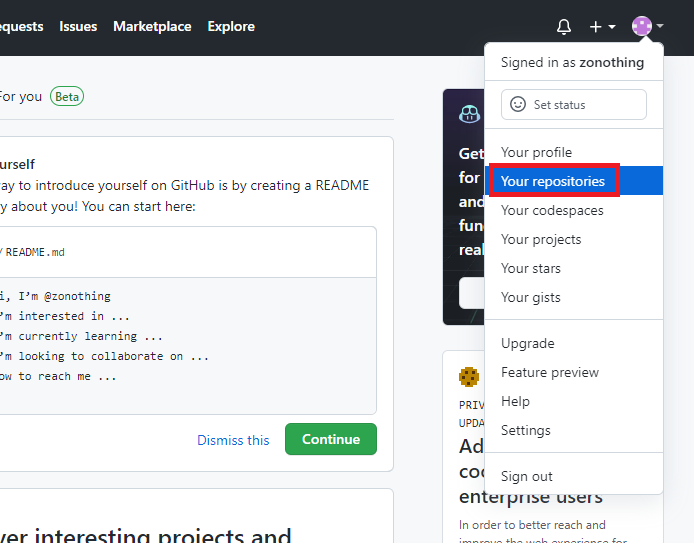Open the Issues navigation link

78,27
